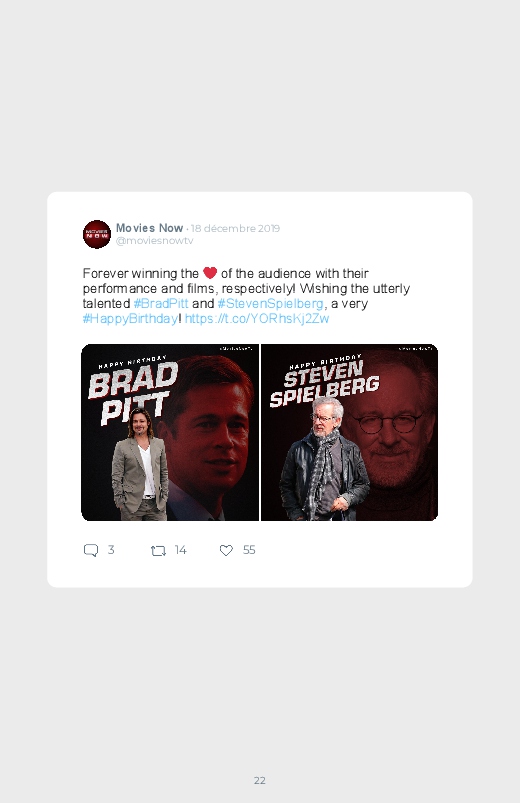Viewport: 520px width, 803px height.
Task: Click the reply count 3
Action: click(x=111, y=550)
